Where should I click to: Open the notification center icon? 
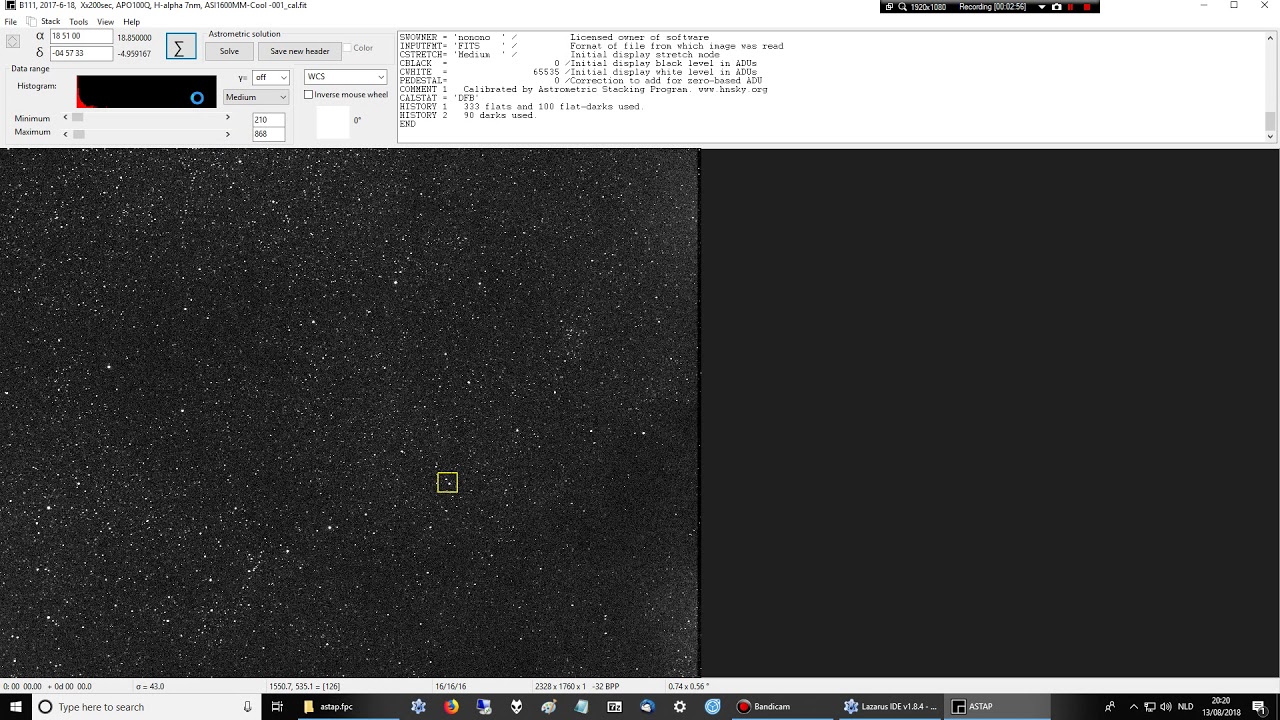[x=1259, y=707]
